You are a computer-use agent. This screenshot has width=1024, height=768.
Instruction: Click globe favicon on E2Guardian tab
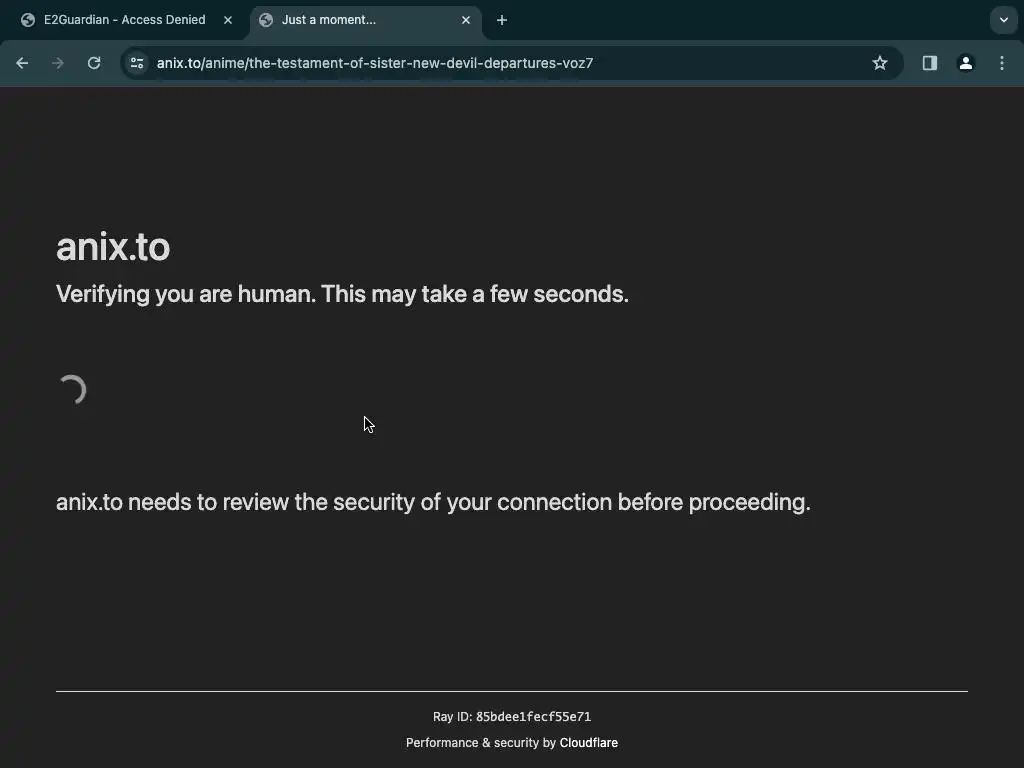tap(28, 20)
